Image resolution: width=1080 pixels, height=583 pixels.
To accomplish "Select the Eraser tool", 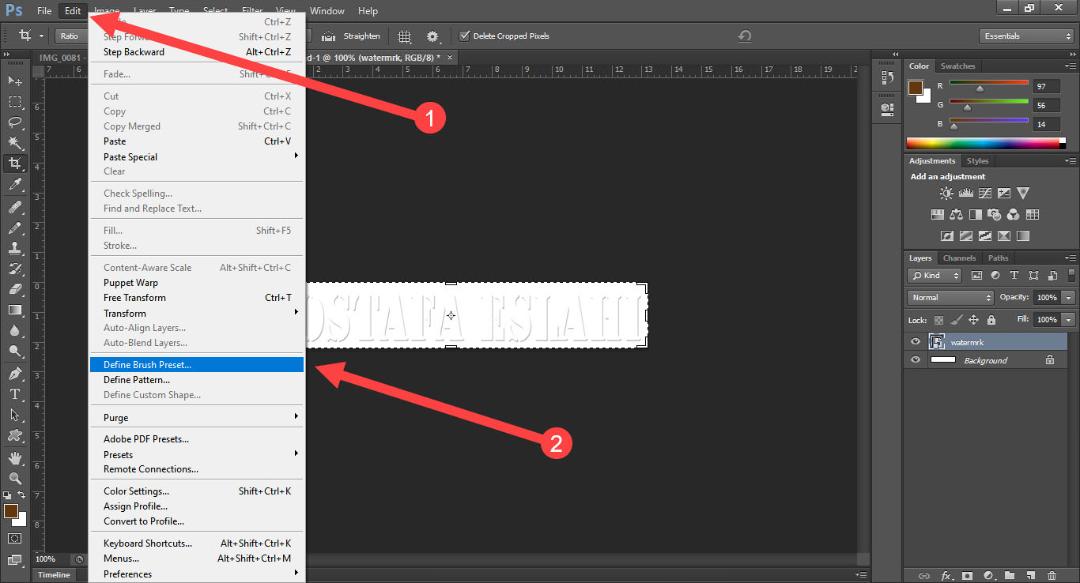I will pyautogui.click(x=14, y=289).
